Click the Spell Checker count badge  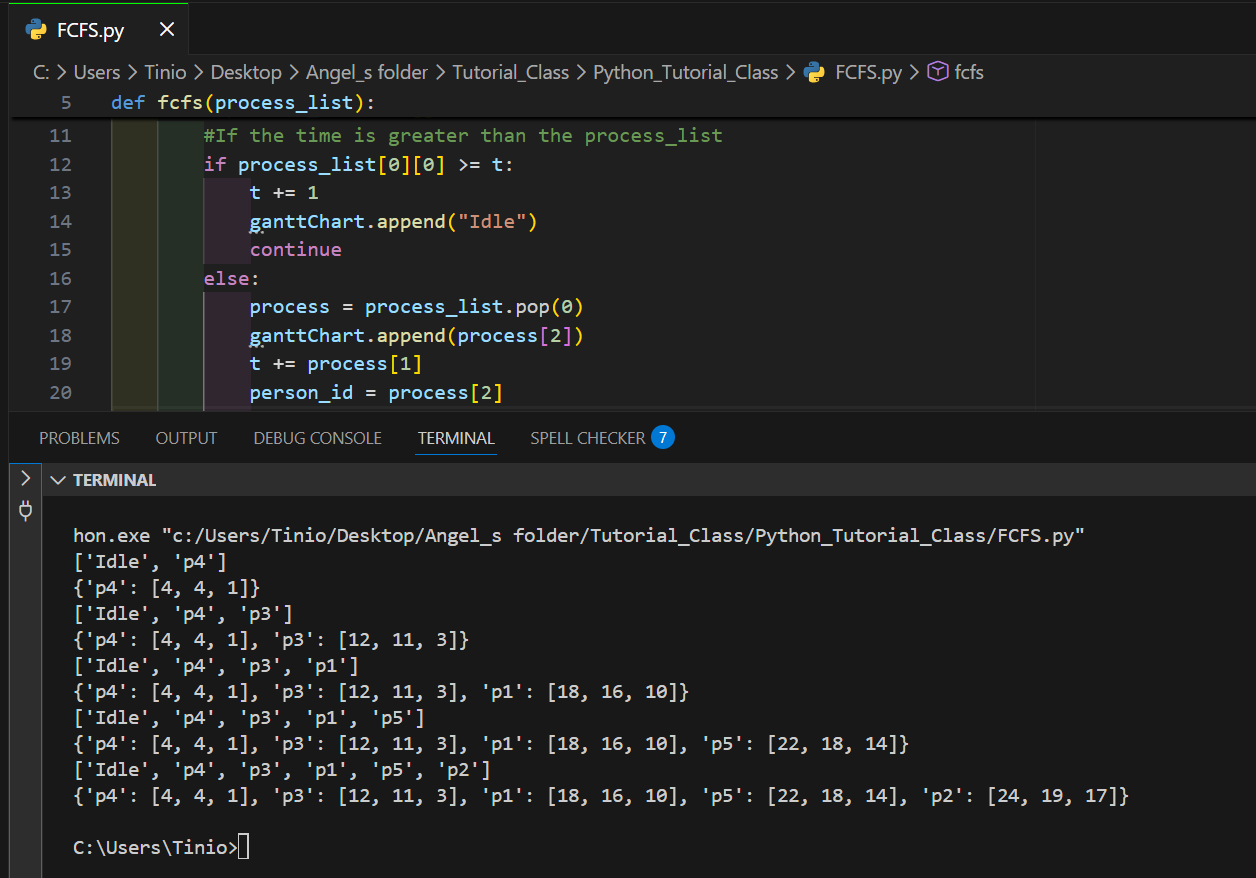click(x=662, y=437)
